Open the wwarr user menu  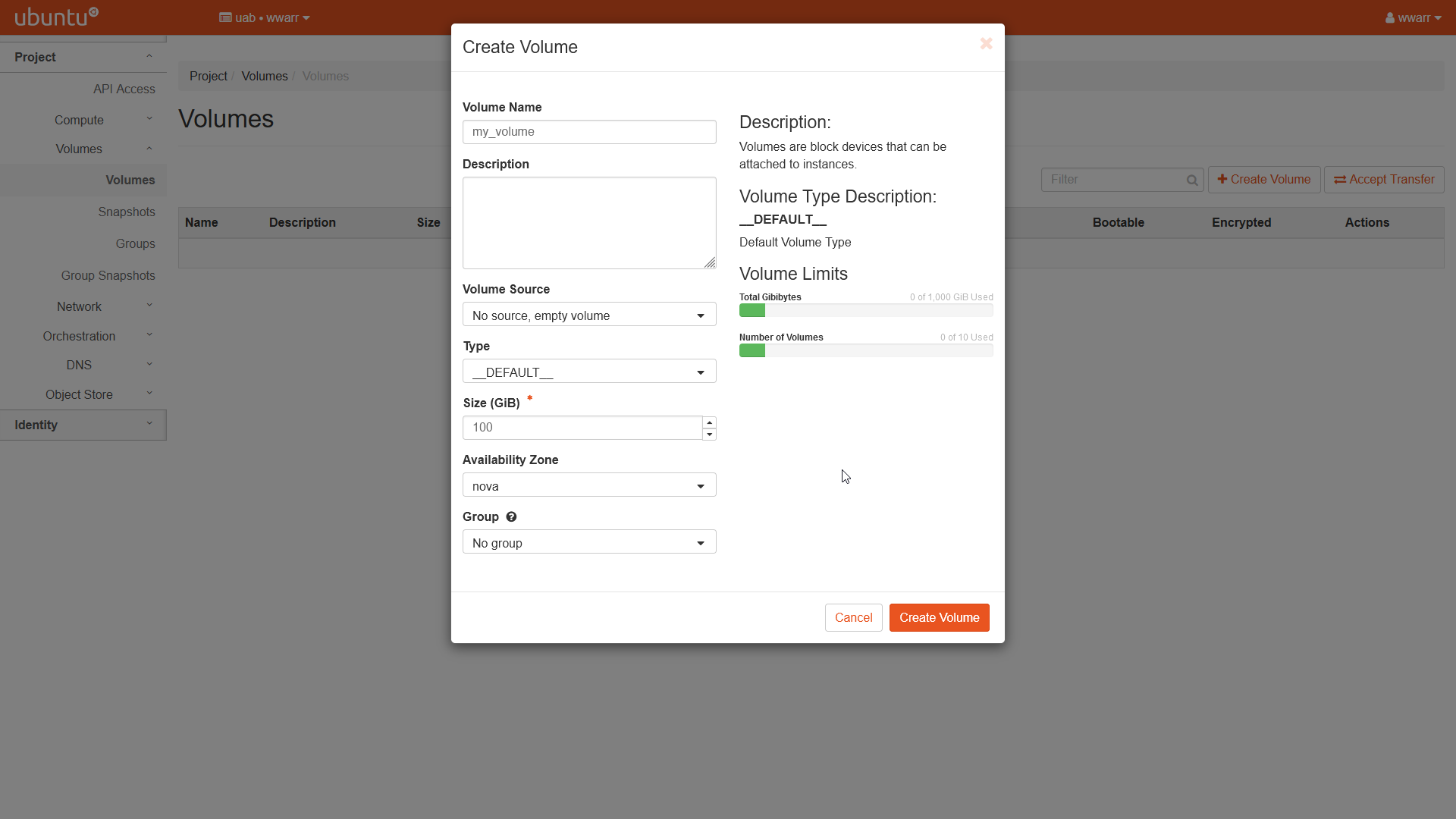[x=1413, y=17]
